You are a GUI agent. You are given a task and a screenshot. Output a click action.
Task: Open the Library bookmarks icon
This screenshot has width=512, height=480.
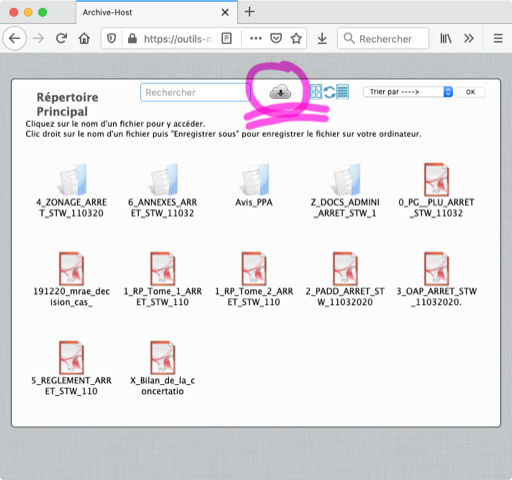(446, 39)
